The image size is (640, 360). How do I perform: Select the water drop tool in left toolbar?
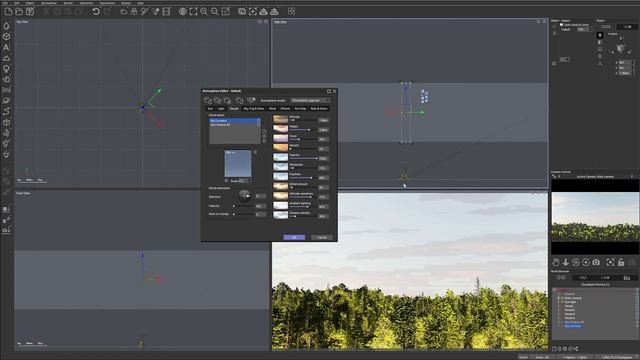(6, 26)
